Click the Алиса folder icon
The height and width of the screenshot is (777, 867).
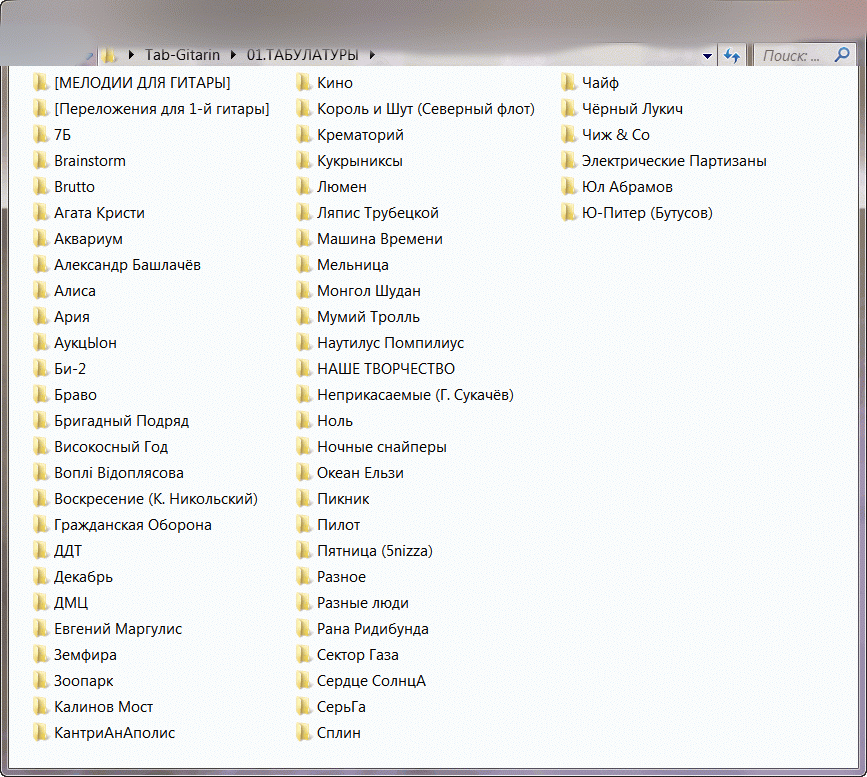click(x=40, y=290)
